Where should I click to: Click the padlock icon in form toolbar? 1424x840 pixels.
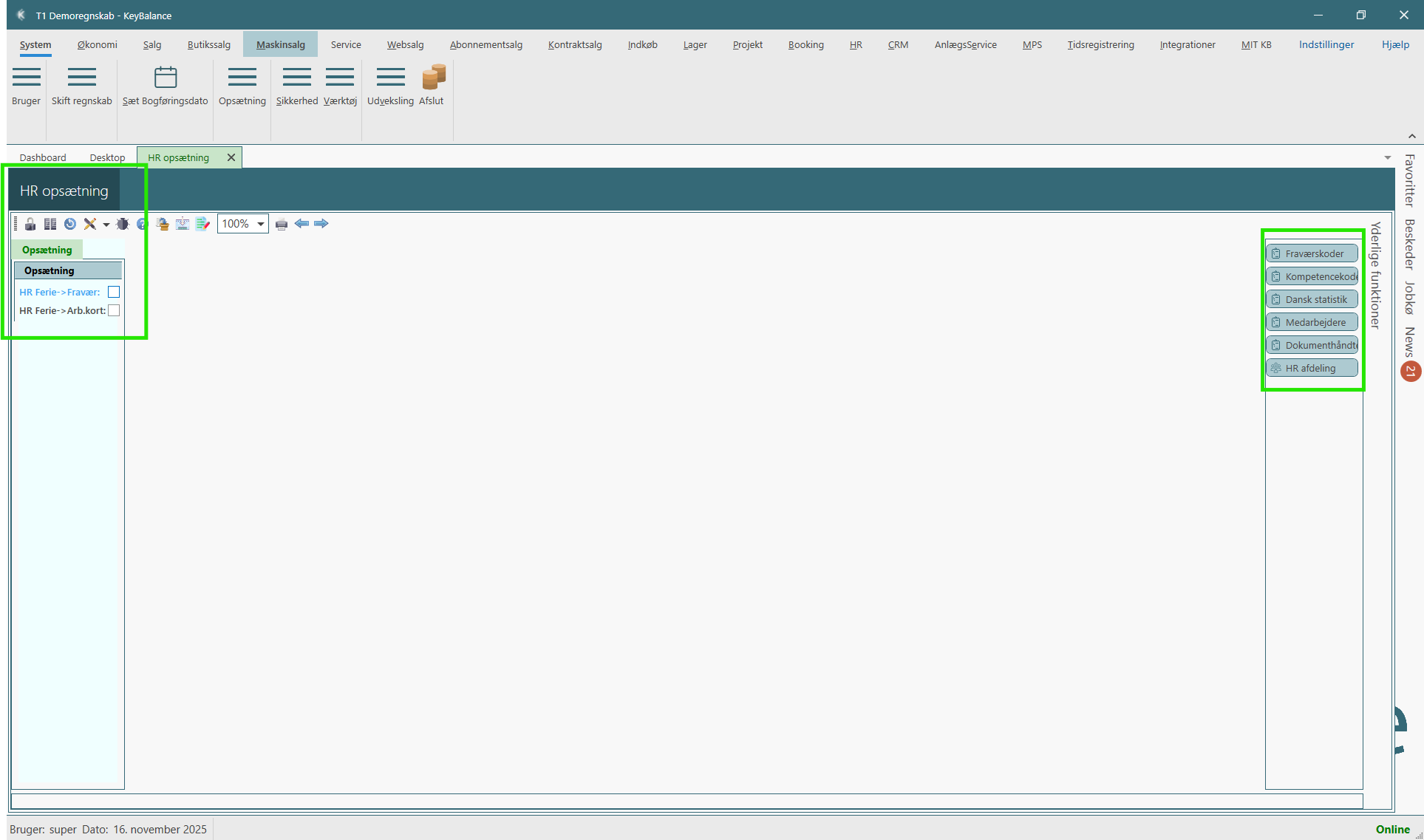(30, 224)
